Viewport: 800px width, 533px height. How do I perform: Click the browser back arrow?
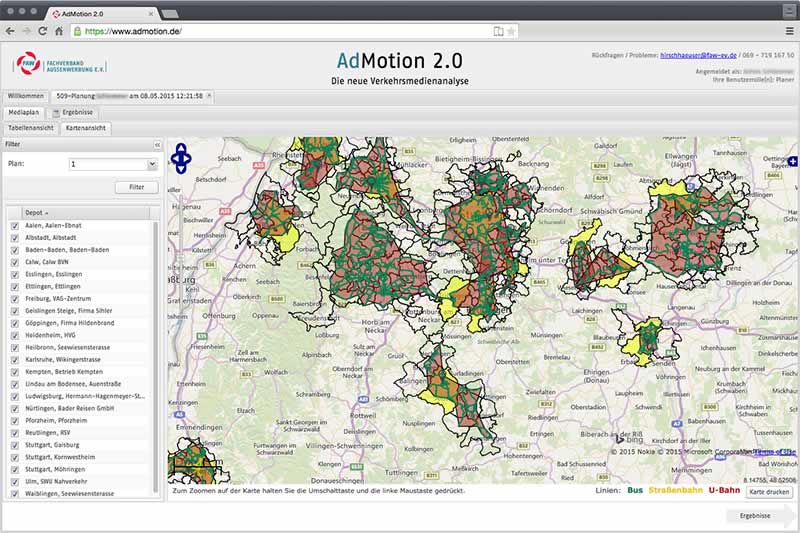(10, 31)
